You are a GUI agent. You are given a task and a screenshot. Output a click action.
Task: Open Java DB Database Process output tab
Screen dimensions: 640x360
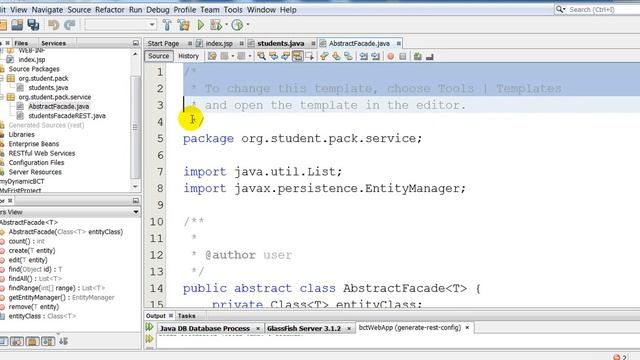tap(204, 328)
